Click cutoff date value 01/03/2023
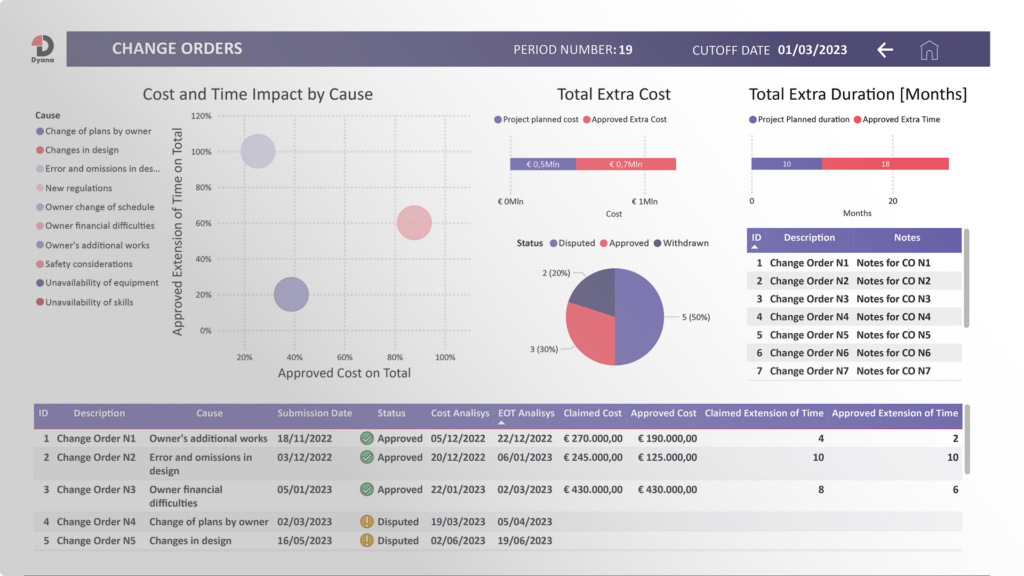 click(812, 50)
